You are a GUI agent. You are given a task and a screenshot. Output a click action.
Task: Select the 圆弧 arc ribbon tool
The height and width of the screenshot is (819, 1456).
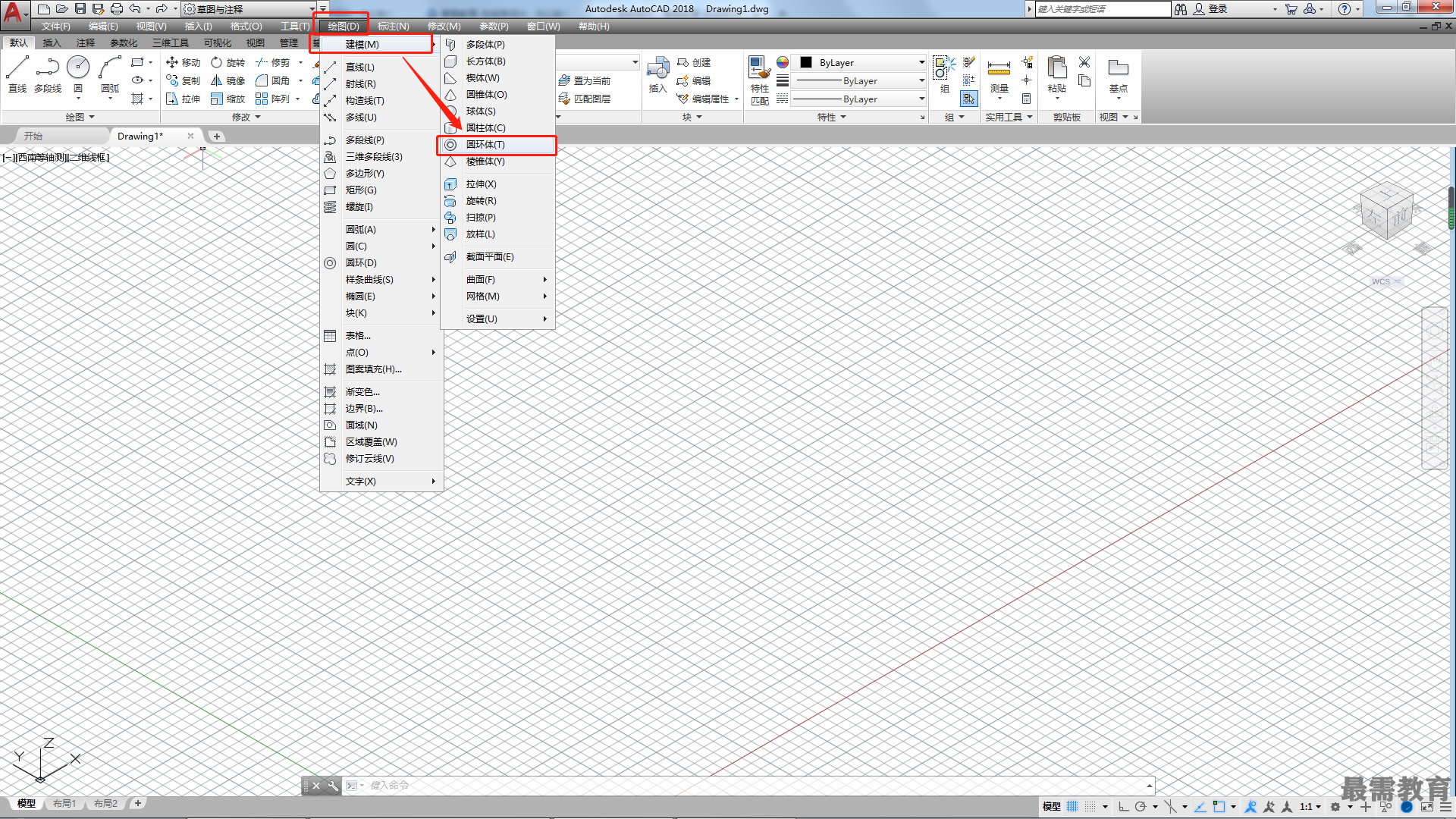coord(110,74)
